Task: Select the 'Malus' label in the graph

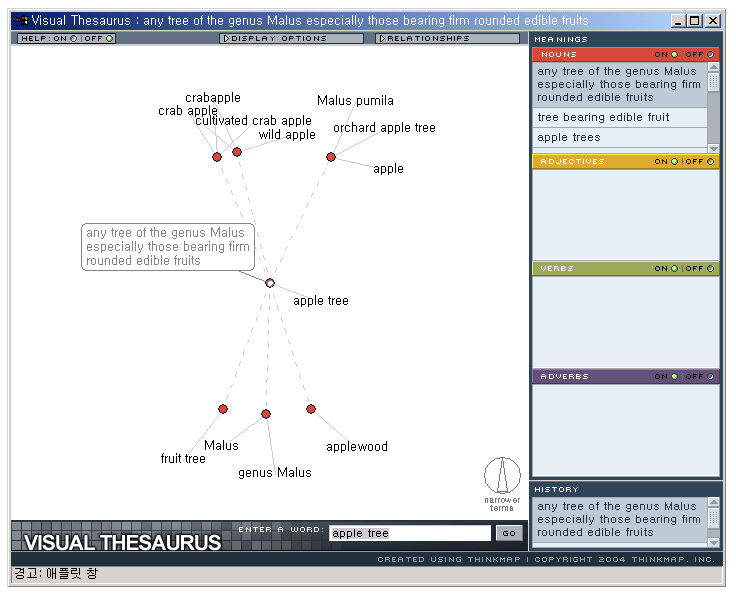Action: (221, 445)
